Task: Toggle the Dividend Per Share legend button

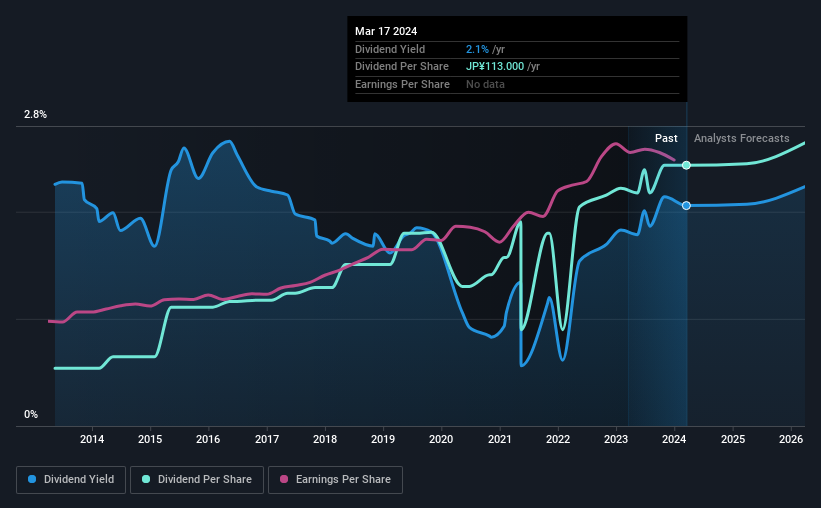Action: pyautogui.click(x=197, y=480)
